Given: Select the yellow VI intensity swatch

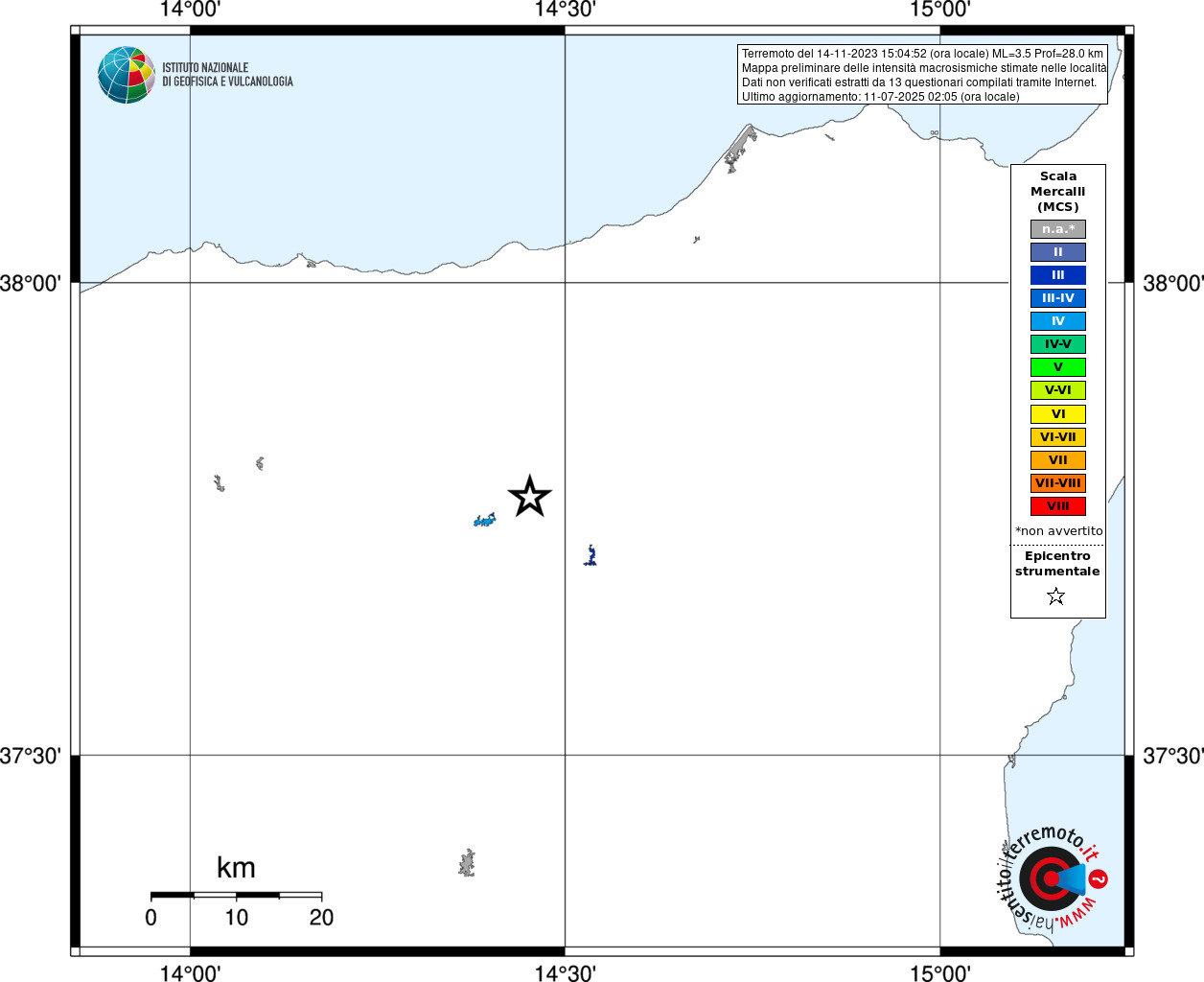Looking at the screenshot, I should (x=1058, y=414).
